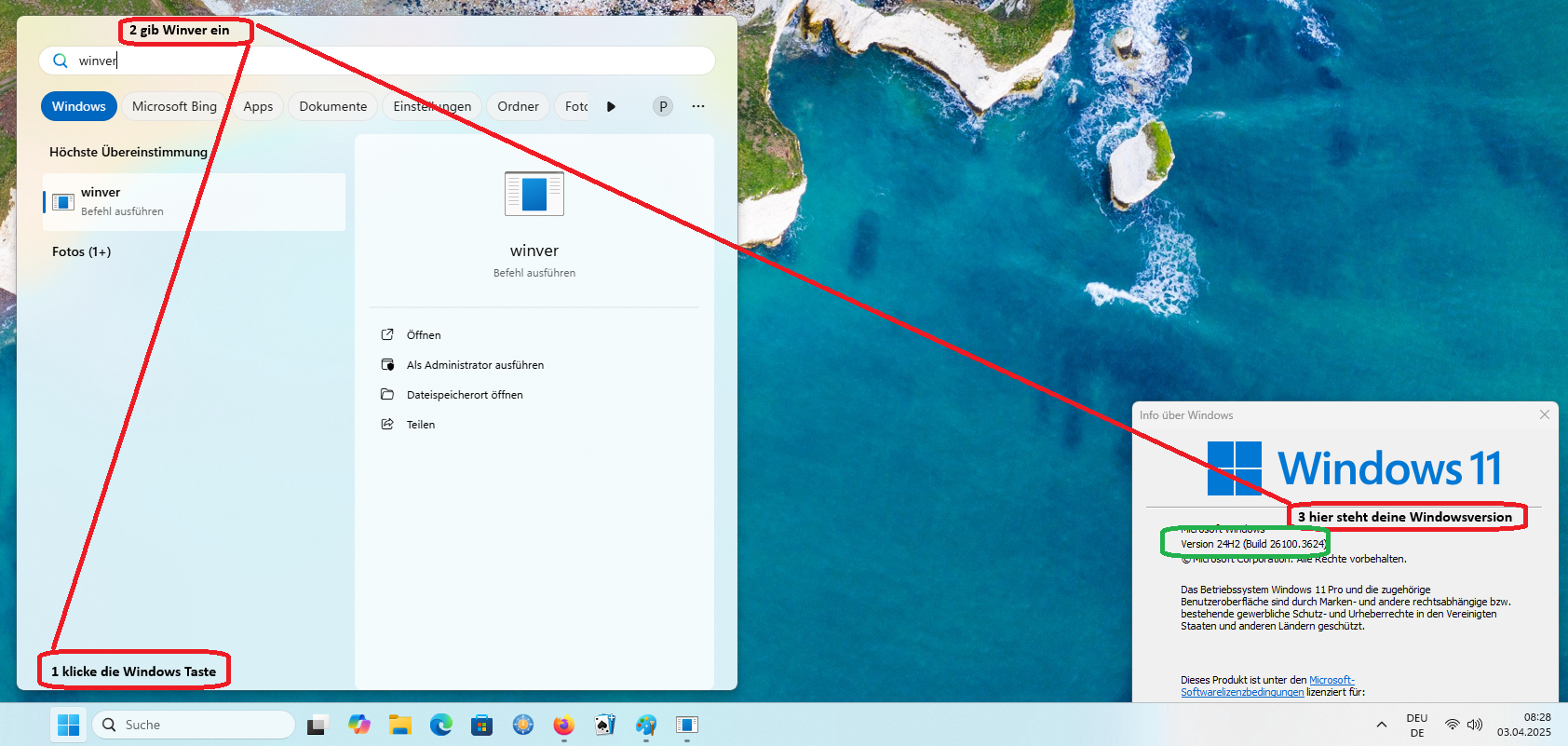Viewport: 1568px width, 746px height.
Task: Click the large winver preview icon
Action: click(x=534, y=194)
